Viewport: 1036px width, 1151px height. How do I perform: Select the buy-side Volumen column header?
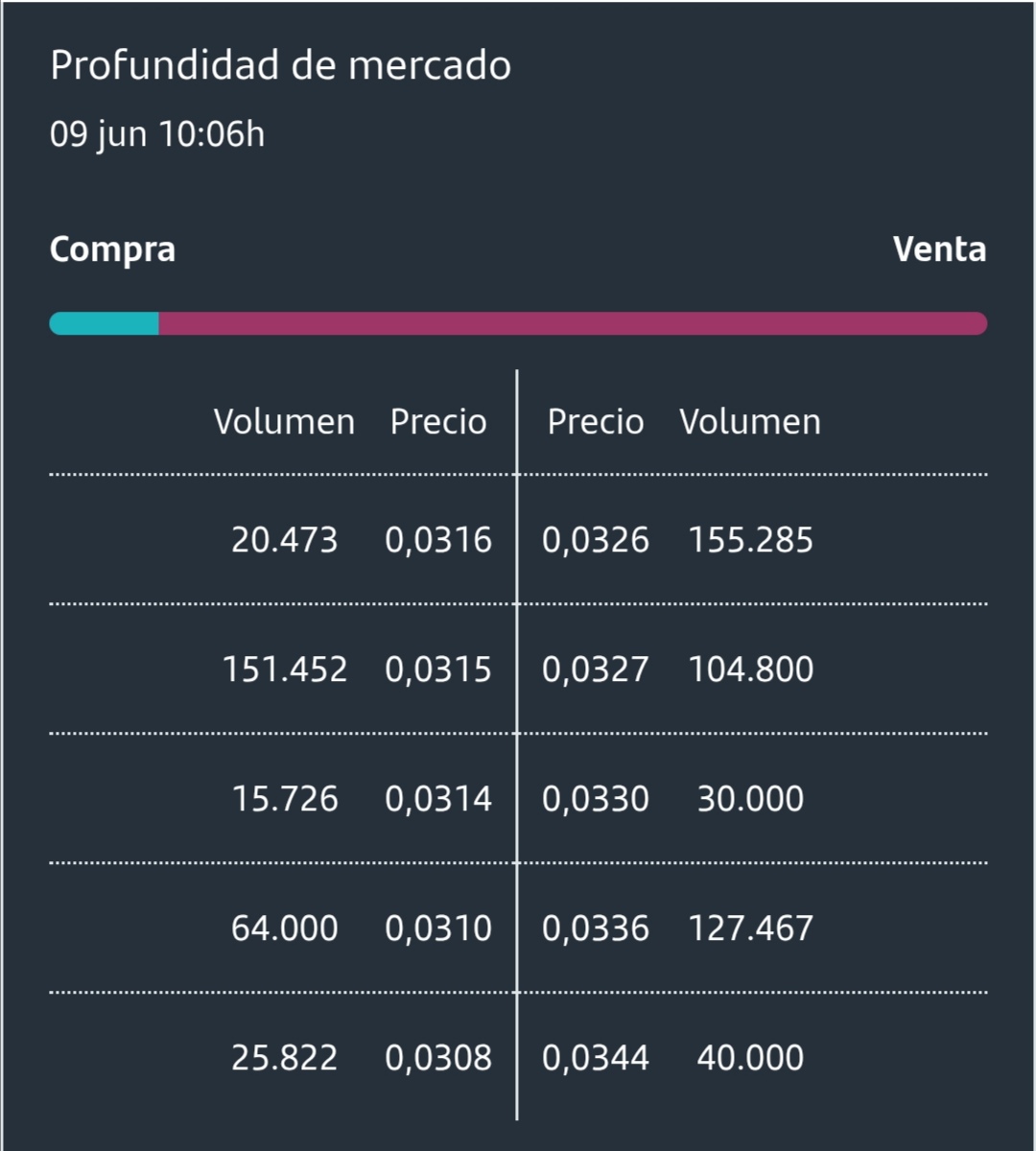point(284,422)
